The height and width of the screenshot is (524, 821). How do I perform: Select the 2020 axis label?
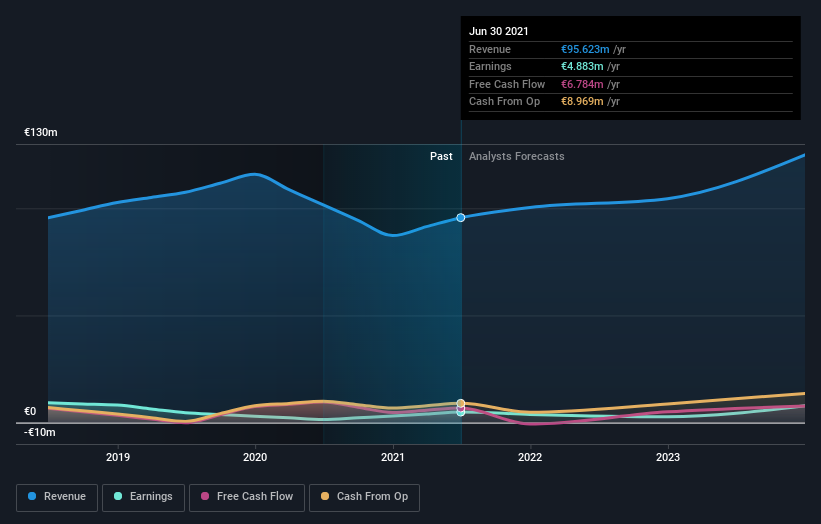click(x=255, y=457)
